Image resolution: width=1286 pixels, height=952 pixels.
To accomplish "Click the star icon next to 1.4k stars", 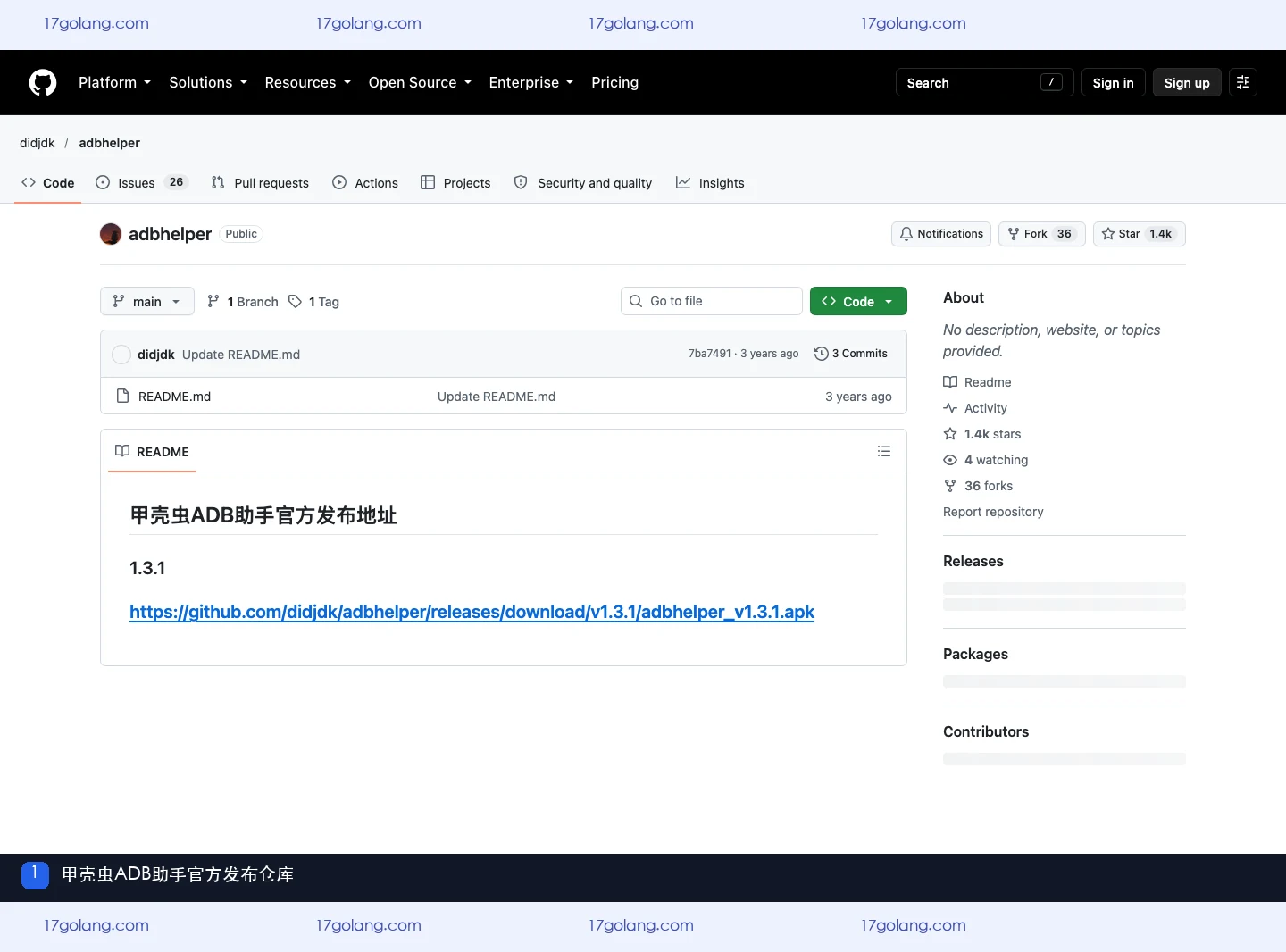I will point(950,434).
